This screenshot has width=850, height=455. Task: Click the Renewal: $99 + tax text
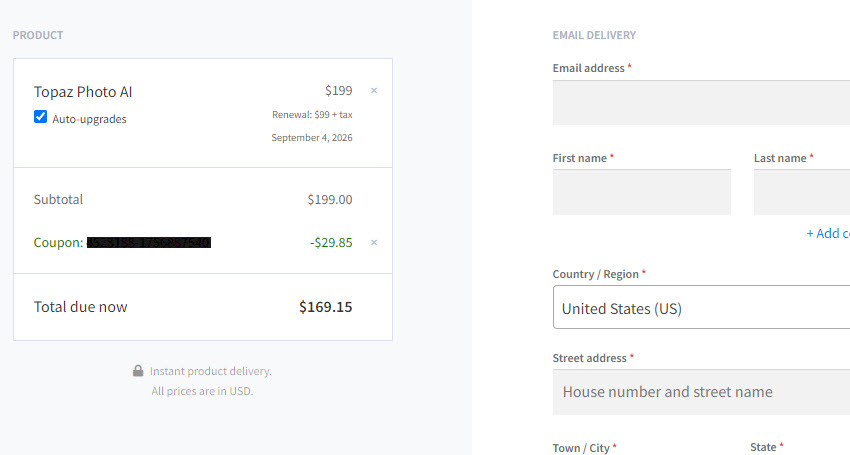(312, 114)
